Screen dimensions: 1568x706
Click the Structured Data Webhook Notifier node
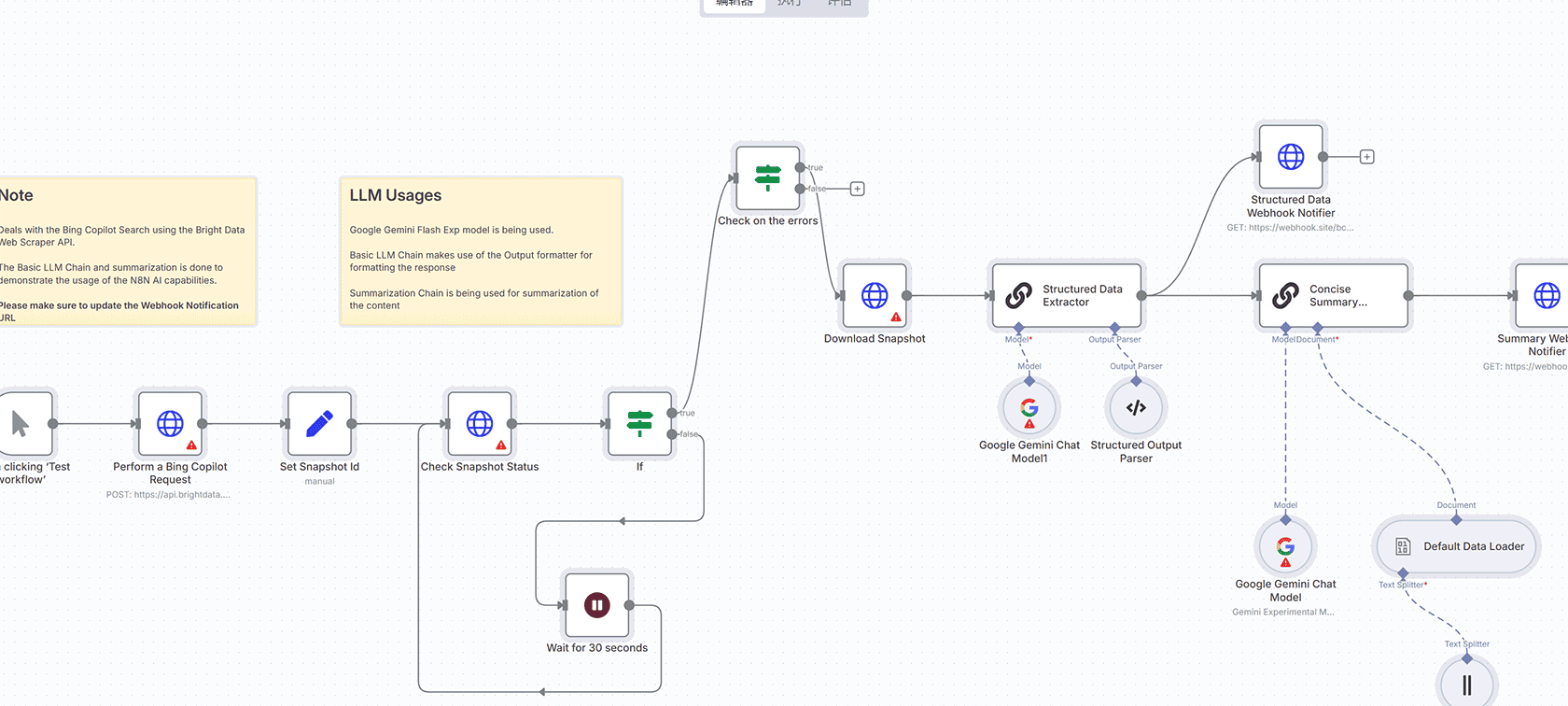1291,157
